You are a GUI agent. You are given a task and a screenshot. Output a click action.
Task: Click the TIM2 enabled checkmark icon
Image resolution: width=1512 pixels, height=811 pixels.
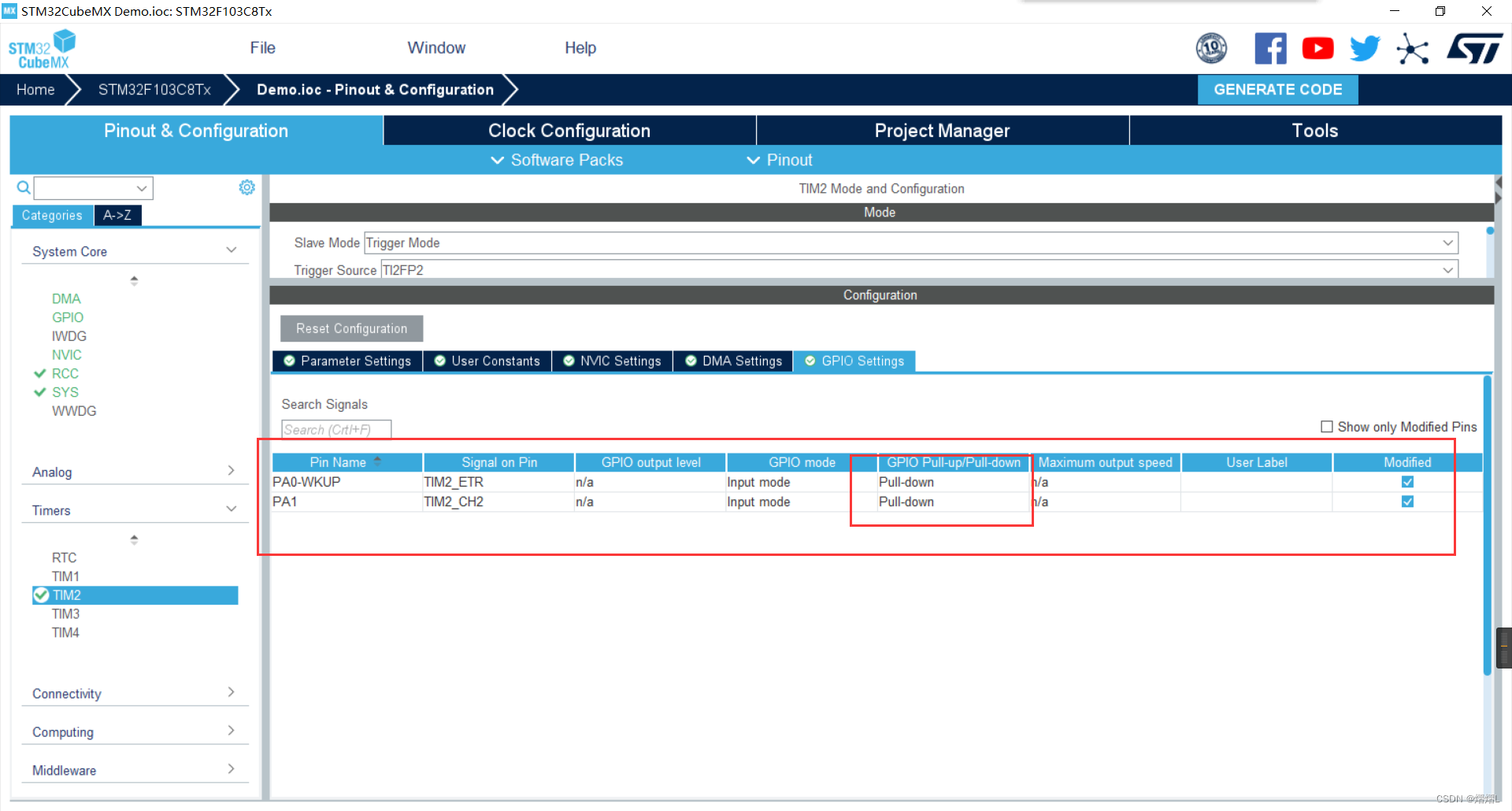pyautogui.click(x=41, y=595)
